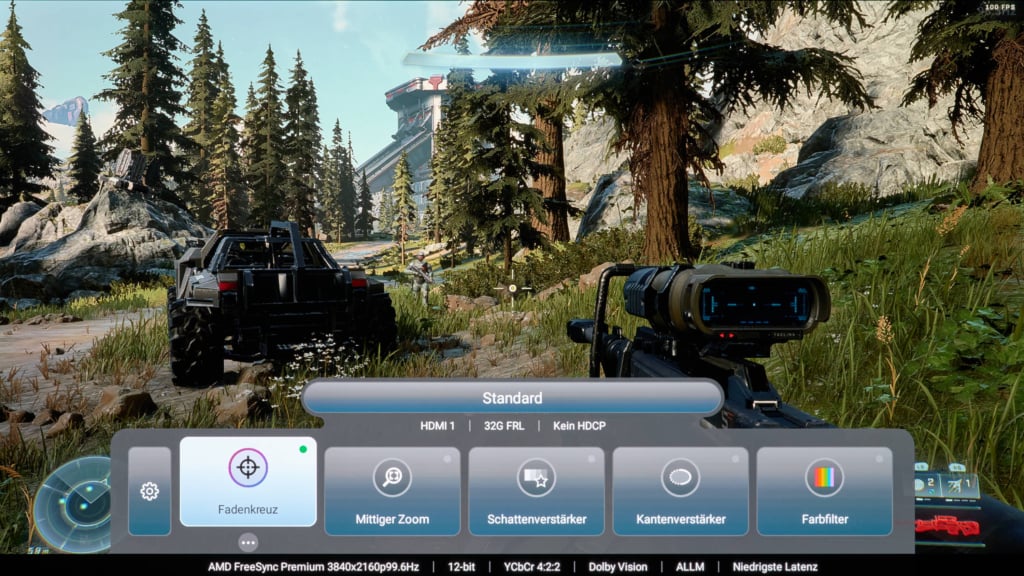Select the Fadenkreuz crosshair tile
The height and width of the screenshot is (576, 1024).
pyautogui.click(x=248, y=481)
